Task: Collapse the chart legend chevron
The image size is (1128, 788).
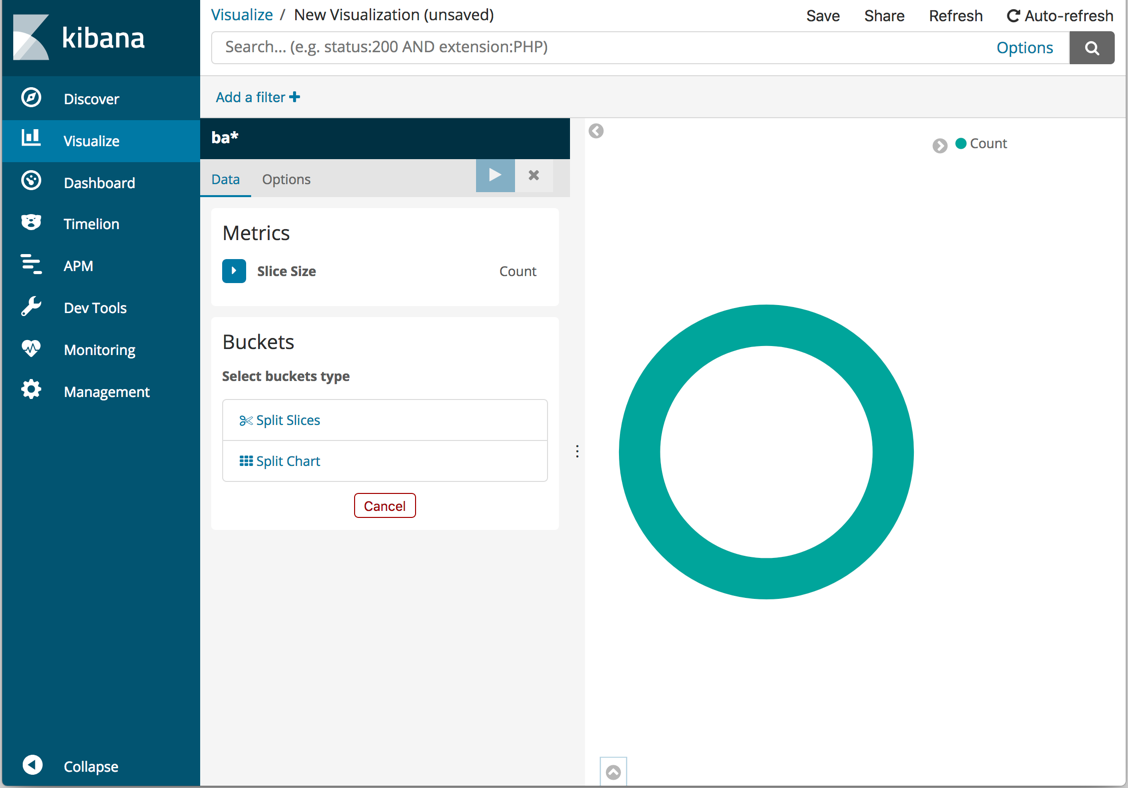Action: pyautogui.click(x=940, y=144)
